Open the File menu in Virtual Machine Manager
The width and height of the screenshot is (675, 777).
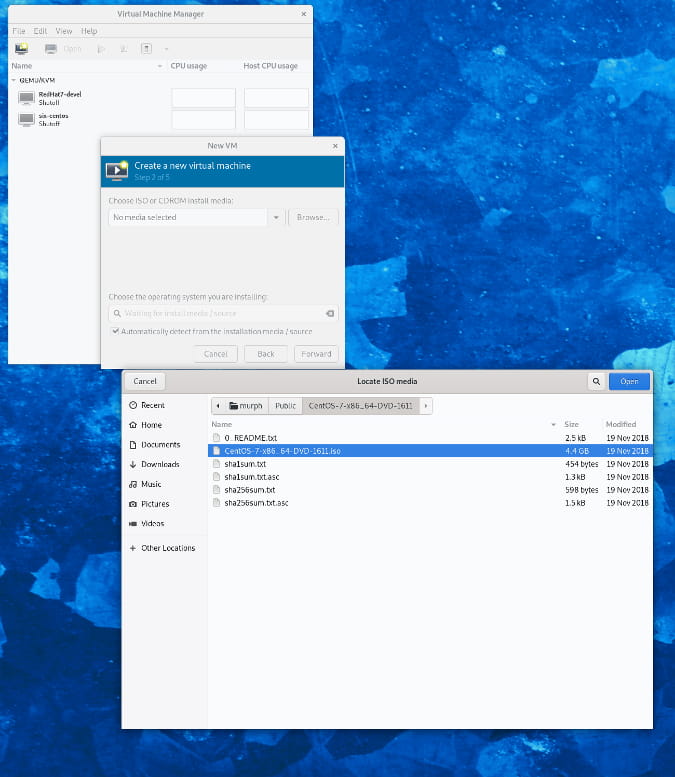point(18,31)
